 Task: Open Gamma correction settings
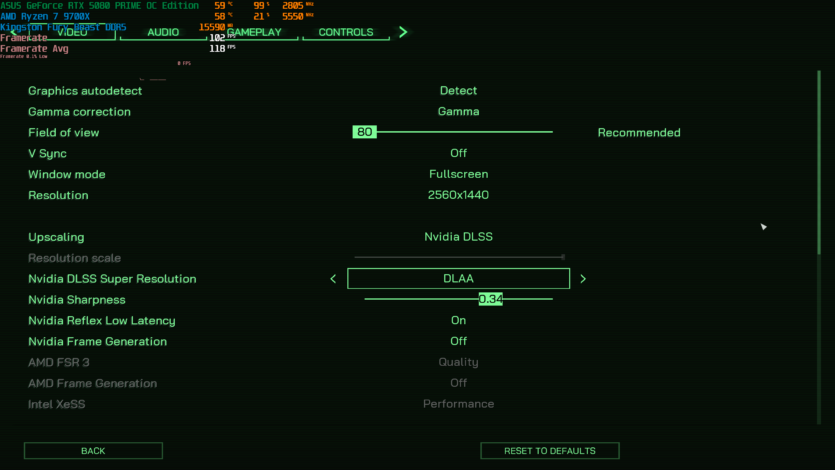pyautogui.click(x=459, y=111)
